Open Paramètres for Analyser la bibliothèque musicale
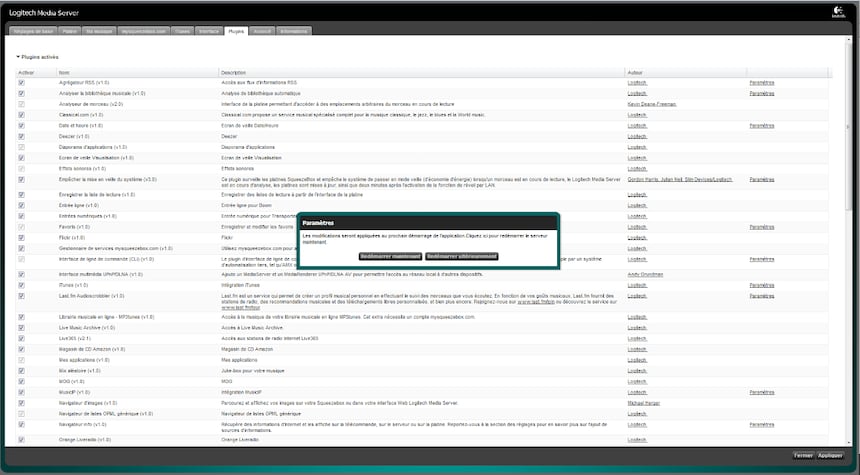The height and width of the screenshot is (475, 860). (762, 94)
